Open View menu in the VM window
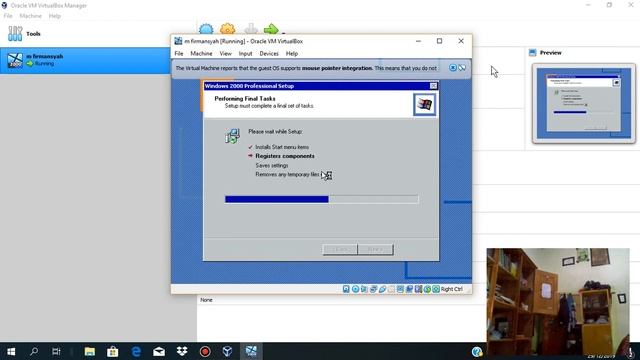 click(x=225, y=53)
